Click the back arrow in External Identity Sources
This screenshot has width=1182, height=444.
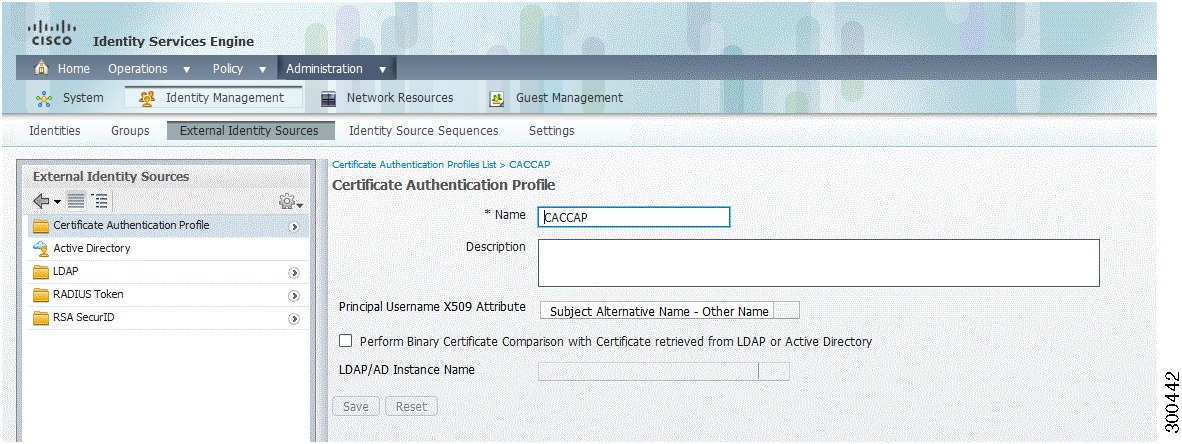[41, 201]
